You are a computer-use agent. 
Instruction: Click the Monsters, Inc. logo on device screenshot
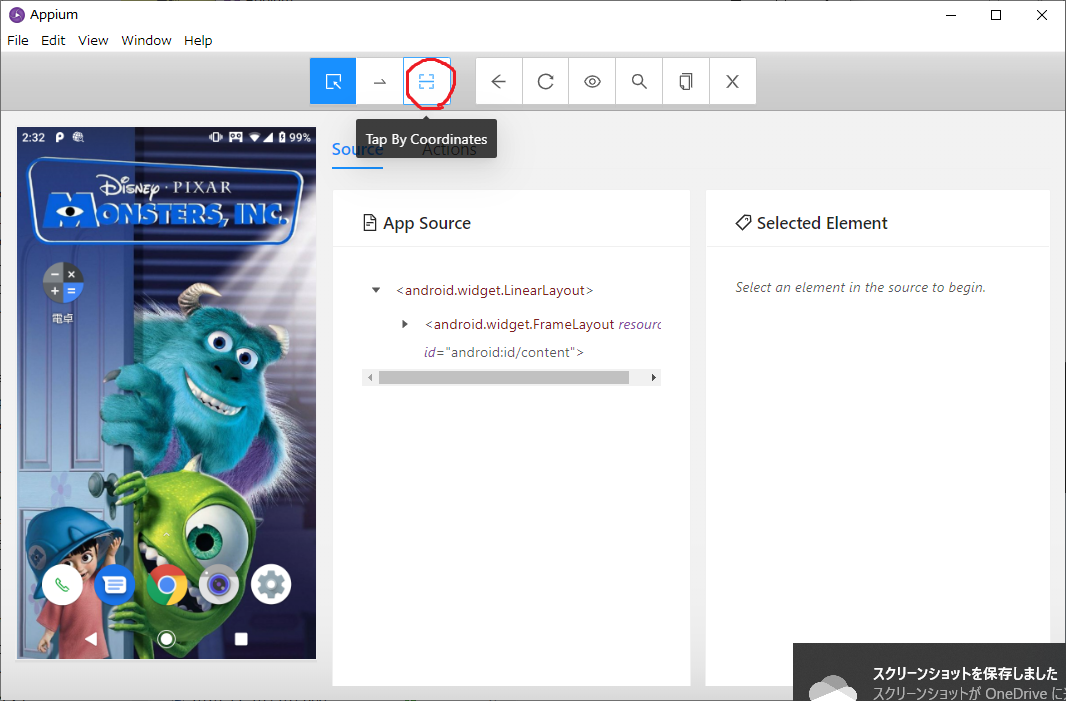coord(165,201)
